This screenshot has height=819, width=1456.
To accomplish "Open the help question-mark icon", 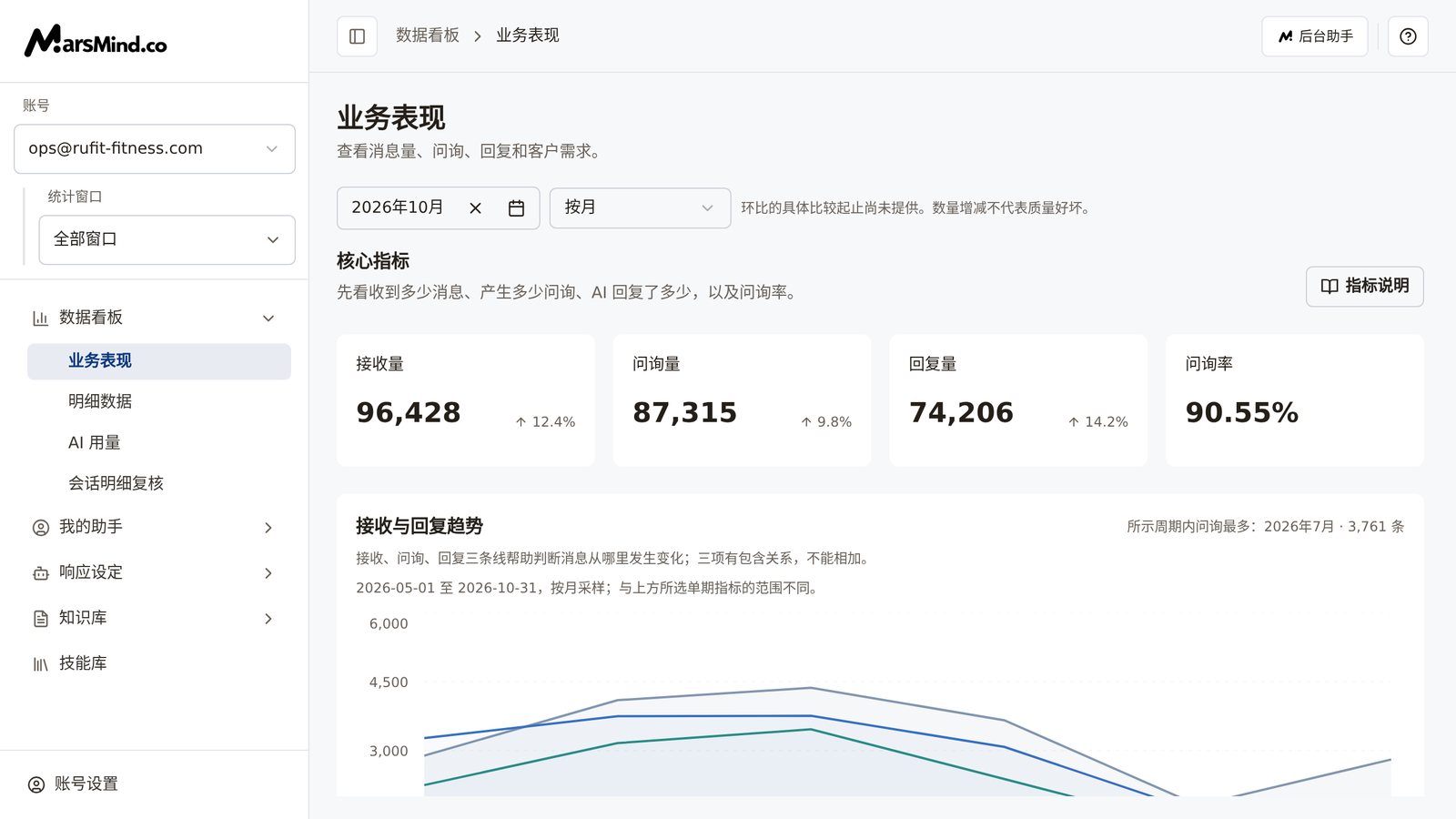I will point(1408,36).
